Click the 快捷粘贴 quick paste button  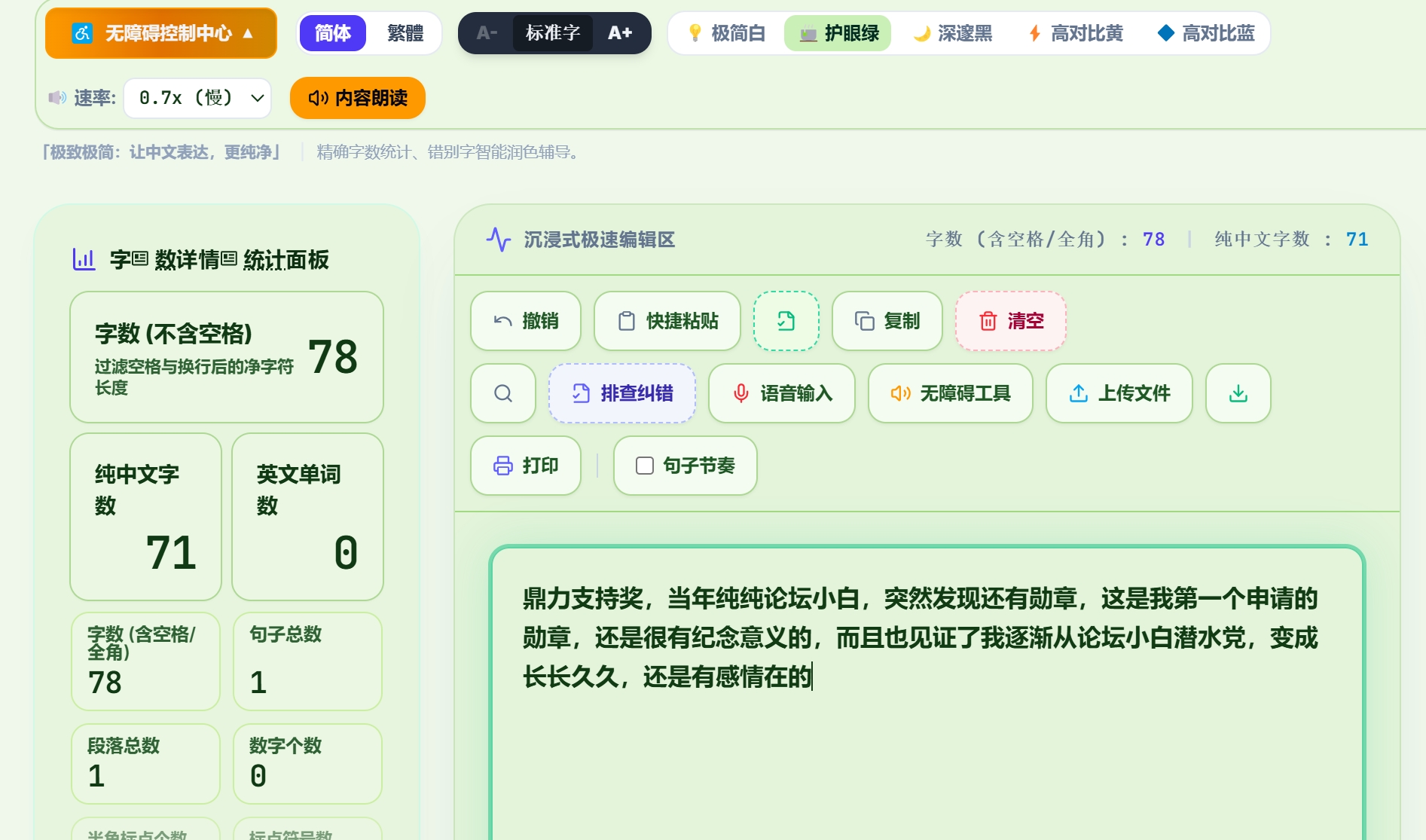(x=667, y=321)
